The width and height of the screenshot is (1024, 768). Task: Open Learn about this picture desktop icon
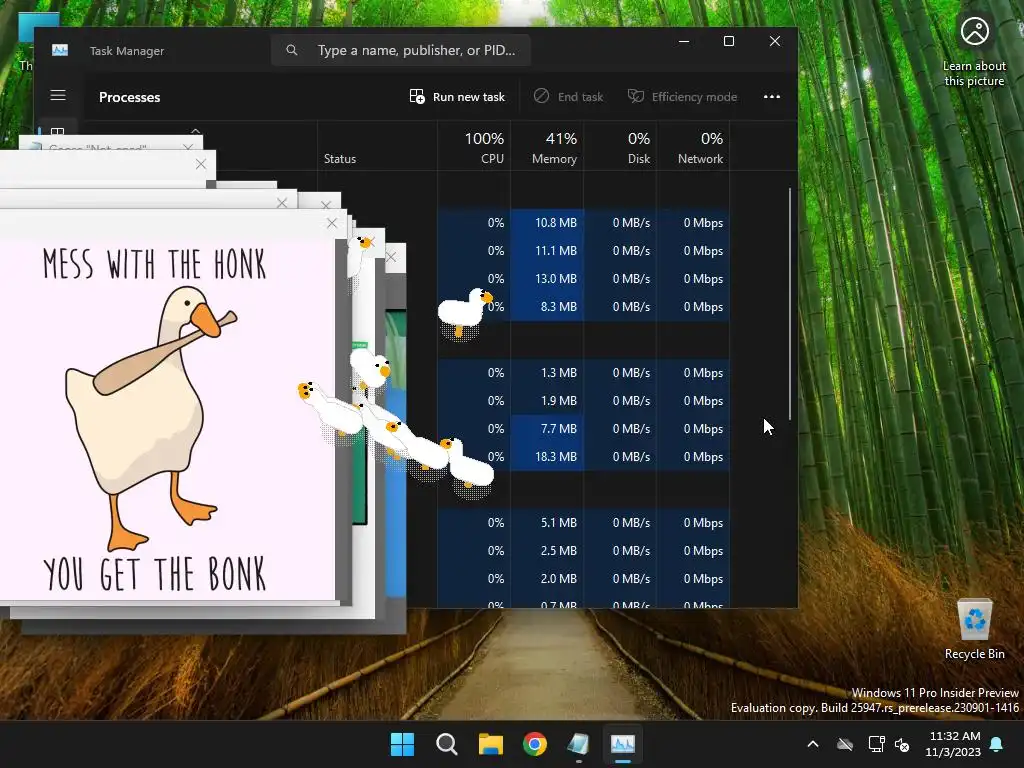point(974,51)
